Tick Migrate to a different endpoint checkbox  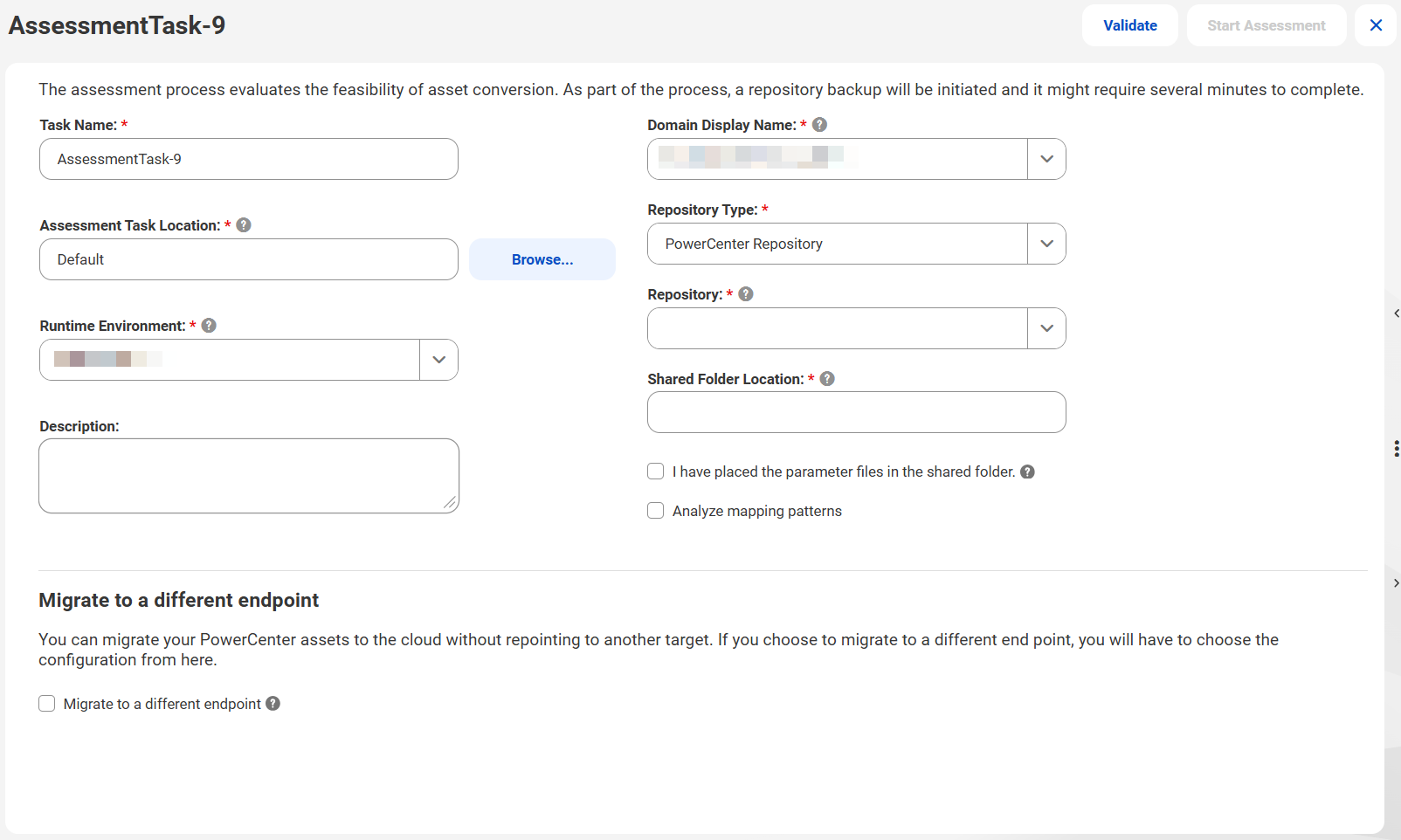(x=47, y=704)
